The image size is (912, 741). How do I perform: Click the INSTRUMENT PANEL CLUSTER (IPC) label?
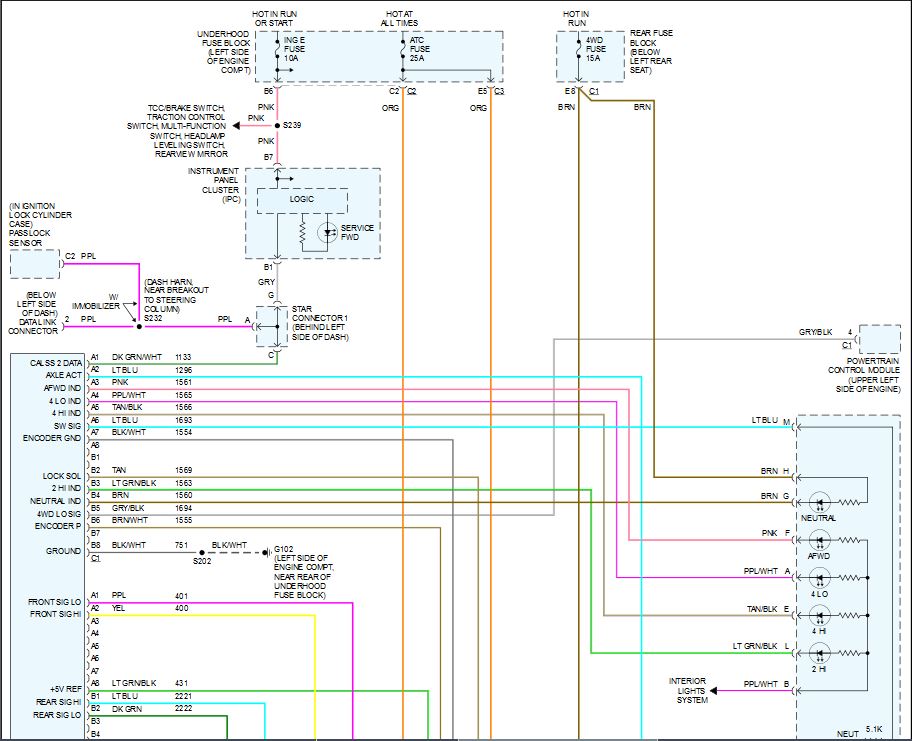point(213,185)
